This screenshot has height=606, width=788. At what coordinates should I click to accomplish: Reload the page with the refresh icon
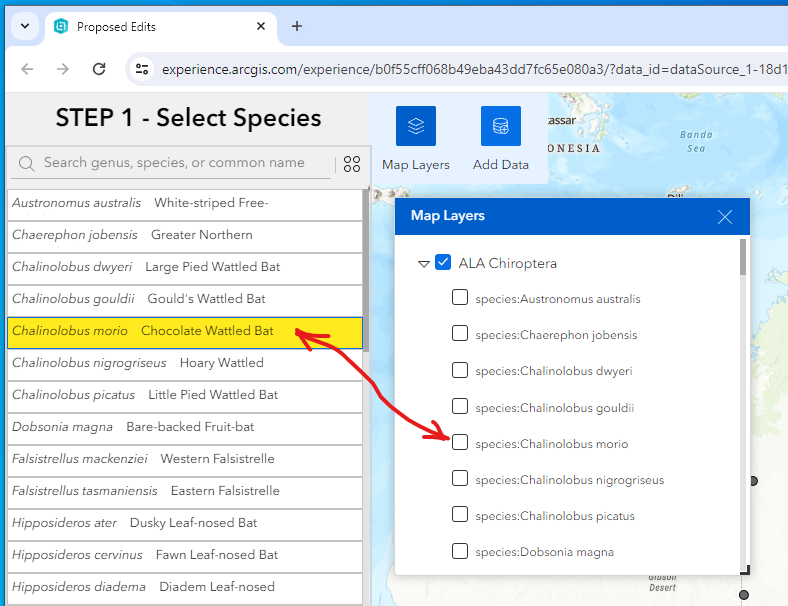point(99,69)
